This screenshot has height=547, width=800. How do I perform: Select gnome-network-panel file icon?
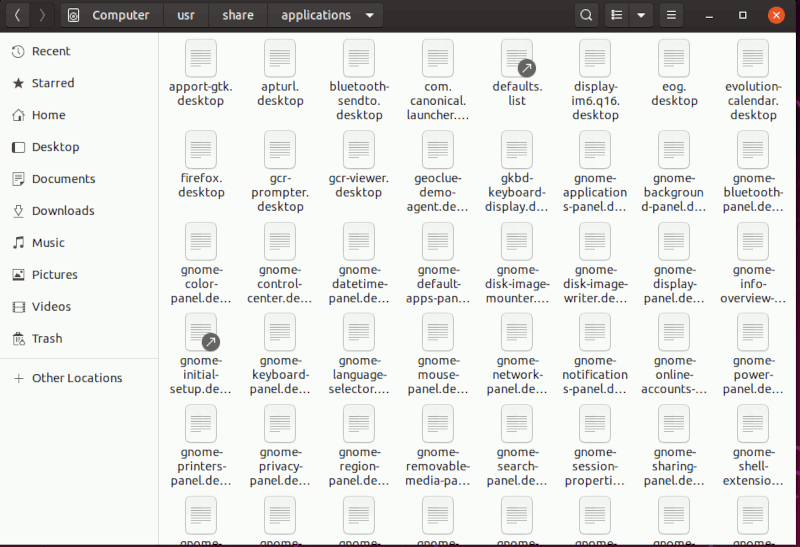517,332
